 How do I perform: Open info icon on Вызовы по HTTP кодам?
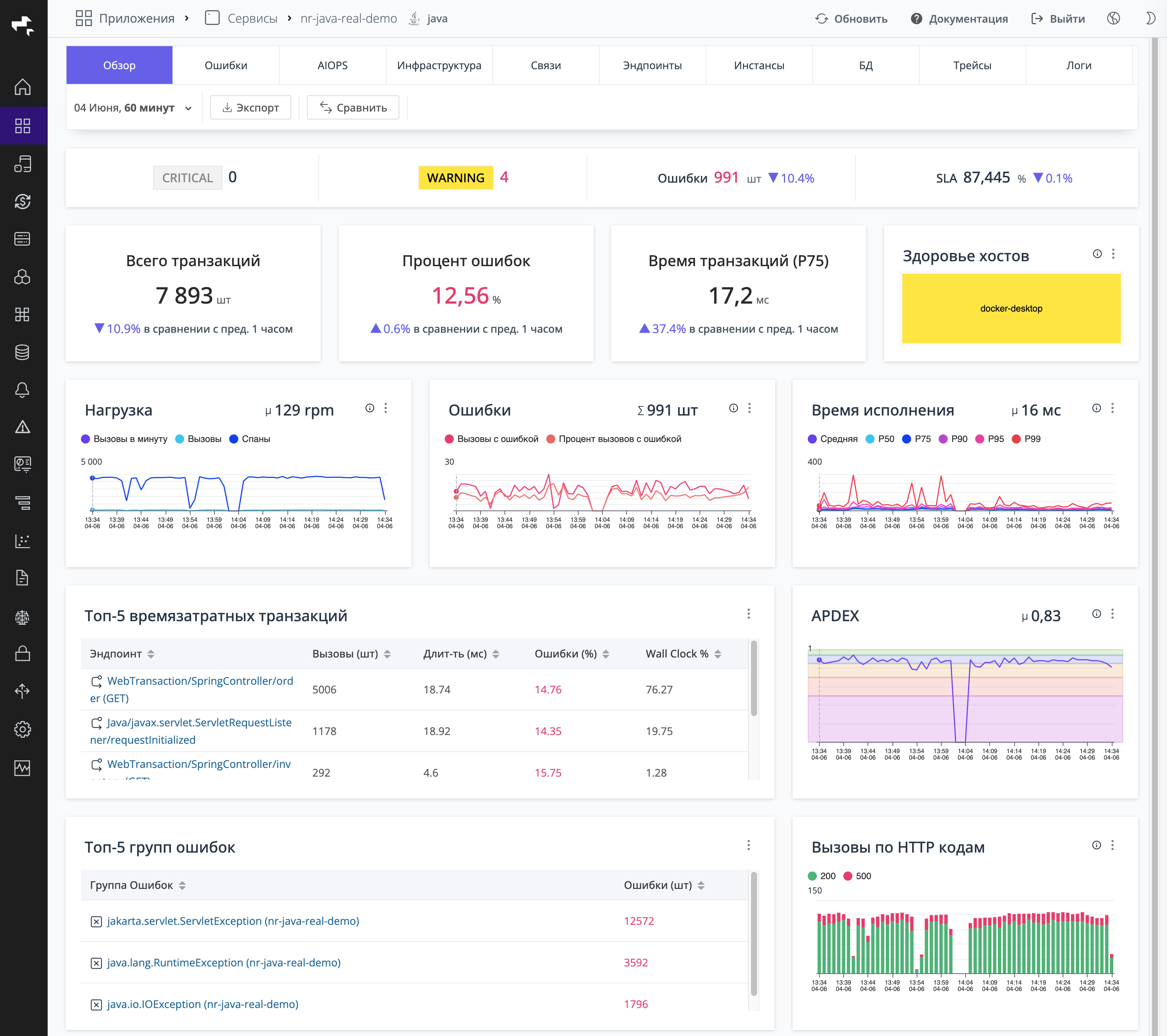click(1097, 845)
